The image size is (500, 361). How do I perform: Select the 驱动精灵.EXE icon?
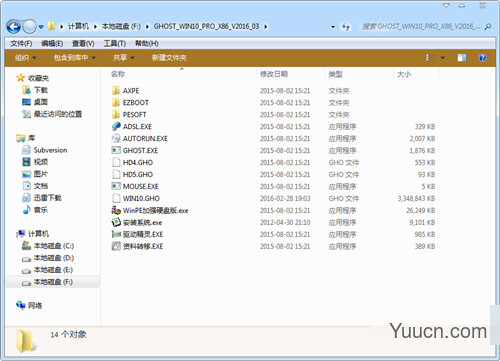[116, 234]
